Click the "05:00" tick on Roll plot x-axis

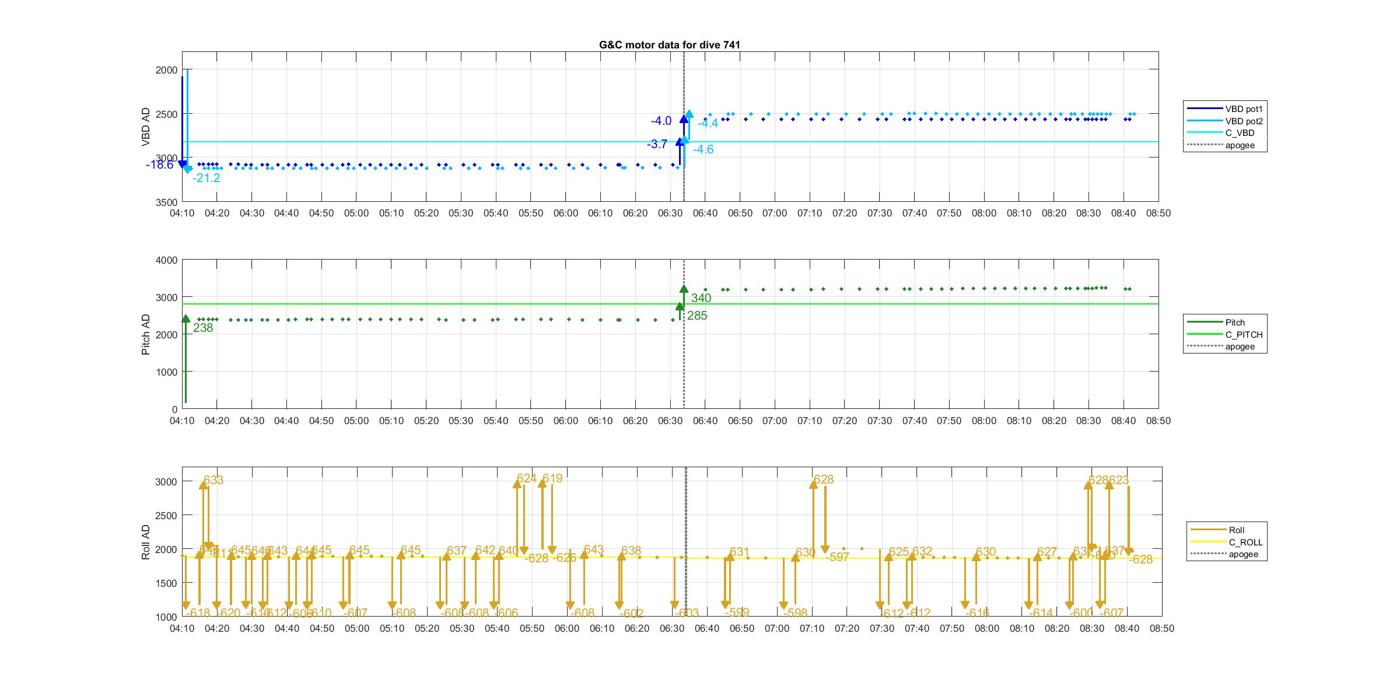pos(357,628)
